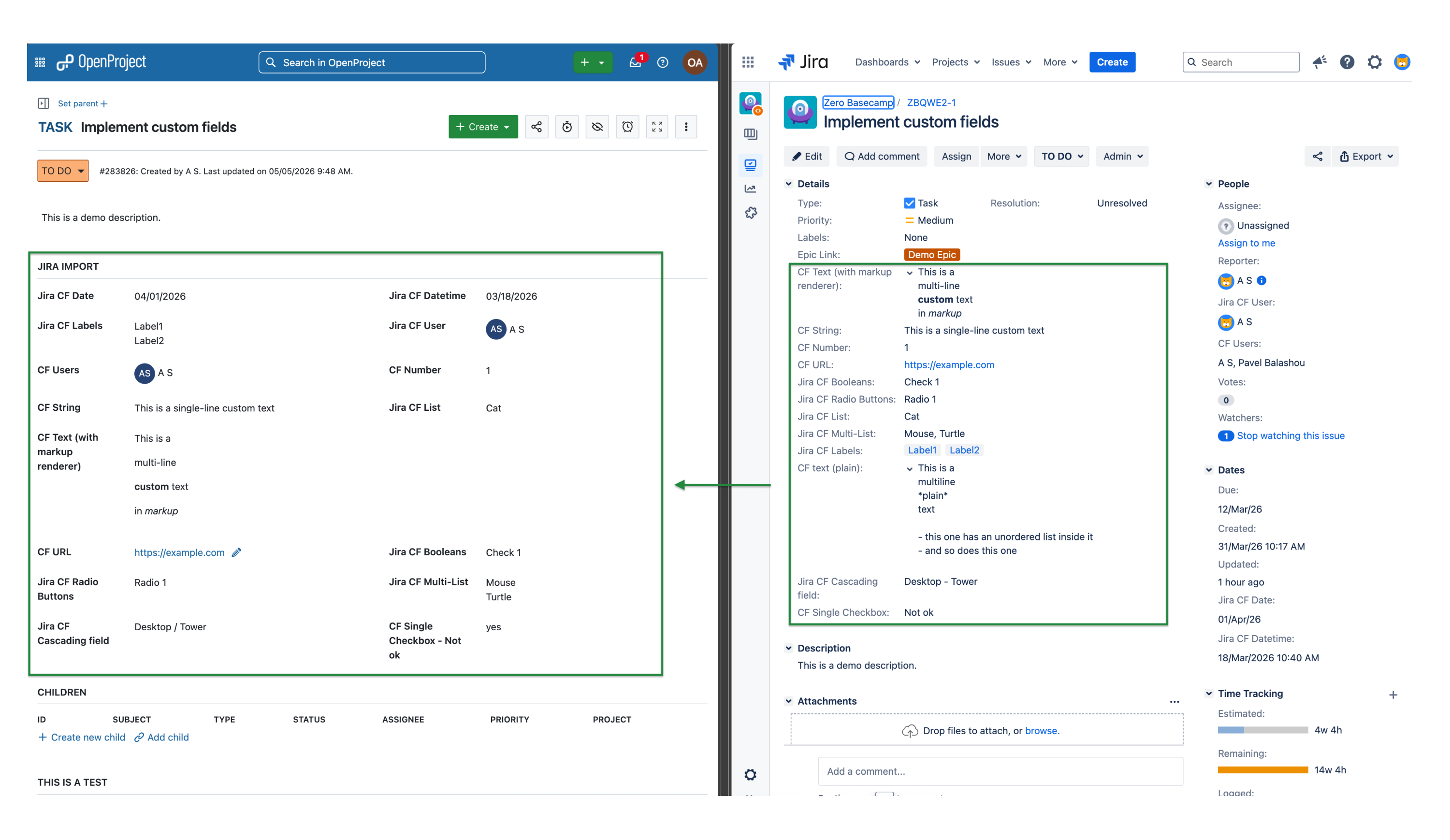This screenshot has height=840, width=1450.
Task: Click the Jira sidebar reports chart icon
Action: click(x=750, y=188)
